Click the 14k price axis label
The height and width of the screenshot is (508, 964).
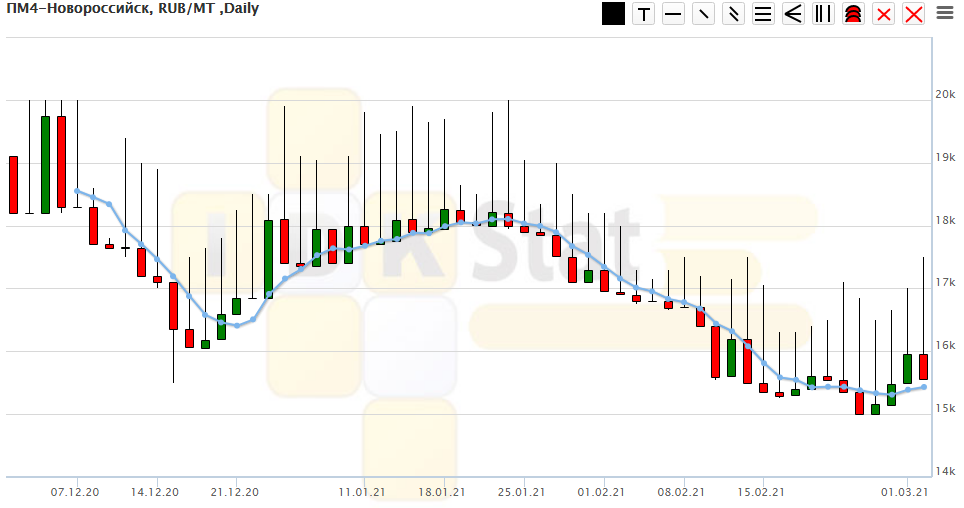pyautogui.click(x=945, y=471)
